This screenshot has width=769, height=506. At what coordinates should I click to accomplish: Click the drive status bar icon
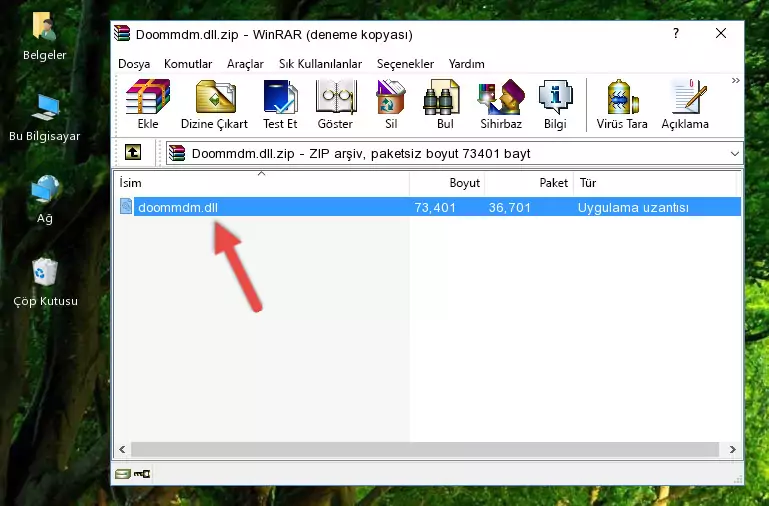[123, 474]
